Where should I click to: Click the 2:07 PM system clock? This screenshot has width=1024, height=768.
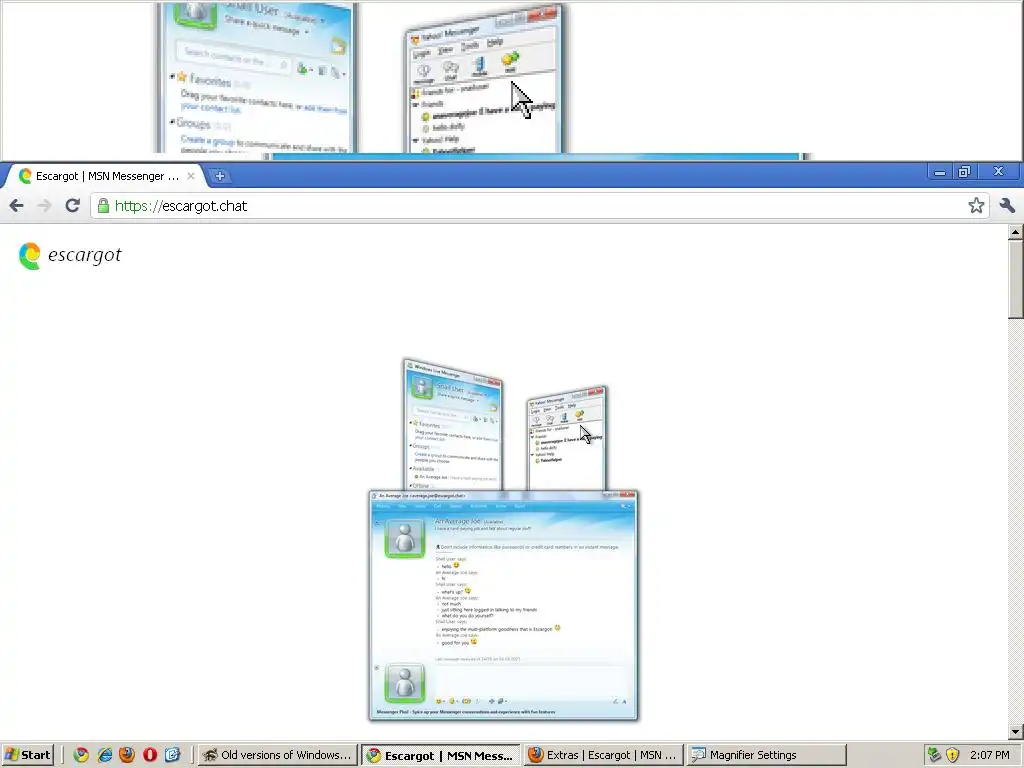989,755
